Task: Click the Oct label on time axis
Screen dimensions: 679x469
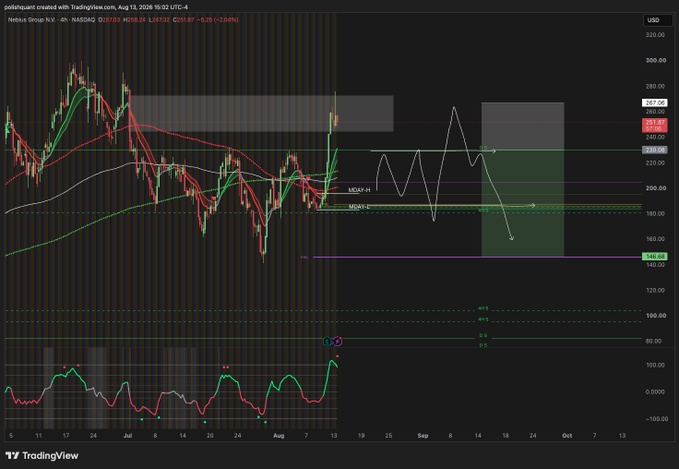Action: click(x=567, y=436)
